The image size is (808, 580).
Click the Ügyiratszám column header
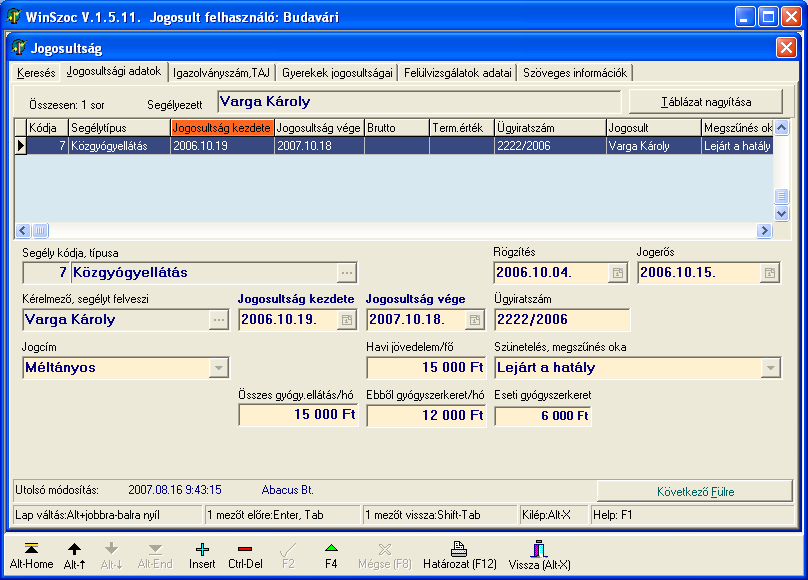pyautogui.click(x=550, y=128)
